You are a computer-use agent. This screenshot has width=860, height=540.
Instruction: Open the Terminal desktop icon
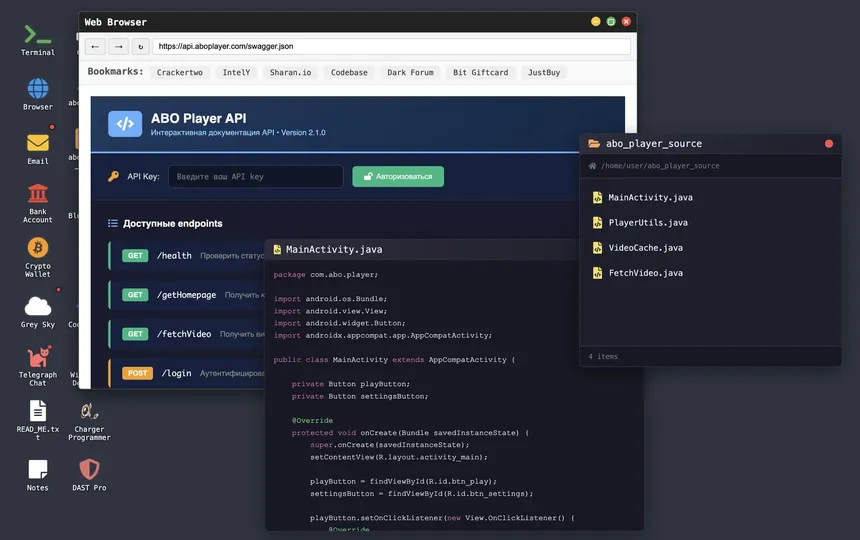click(37, 40)
